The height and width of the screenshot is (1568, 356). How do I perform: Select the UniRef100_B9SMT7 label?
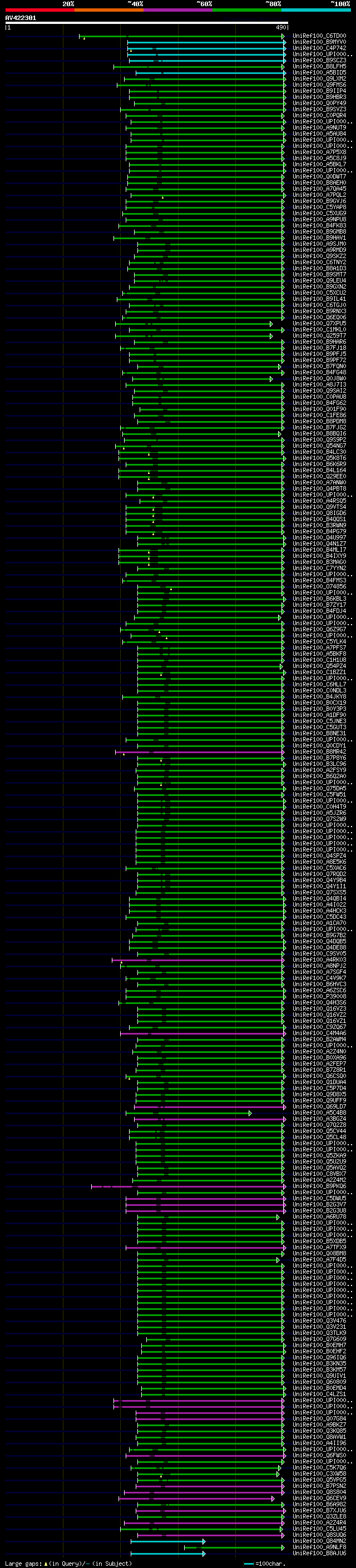[319, 275]
